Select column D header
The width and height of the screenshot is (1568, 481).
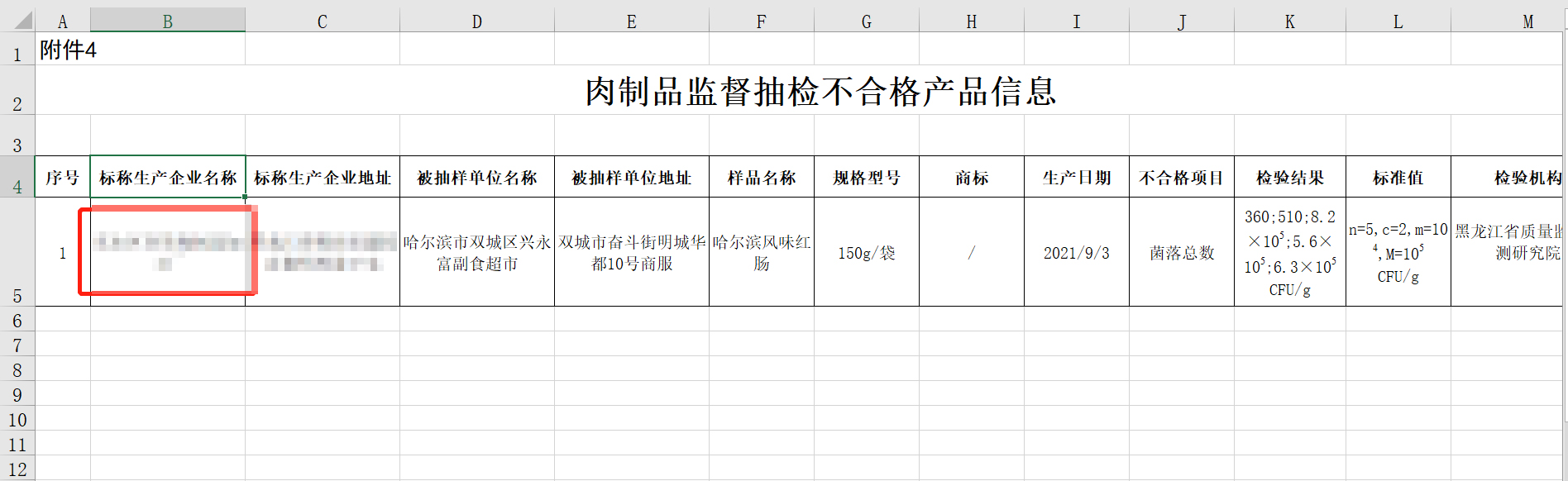pyautogui.click(x=476, y=21)
